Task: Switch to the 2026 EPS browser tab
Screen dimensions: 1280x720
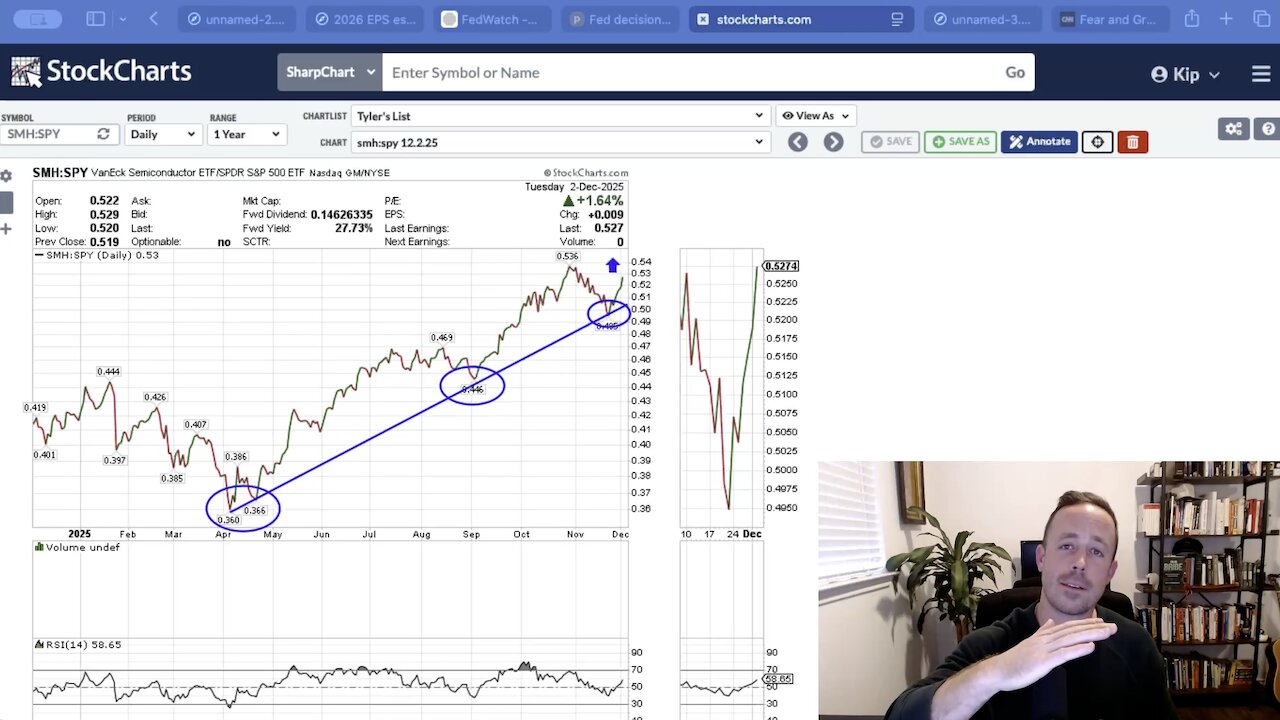Action: pyautogui.click(x=364, y=19)
